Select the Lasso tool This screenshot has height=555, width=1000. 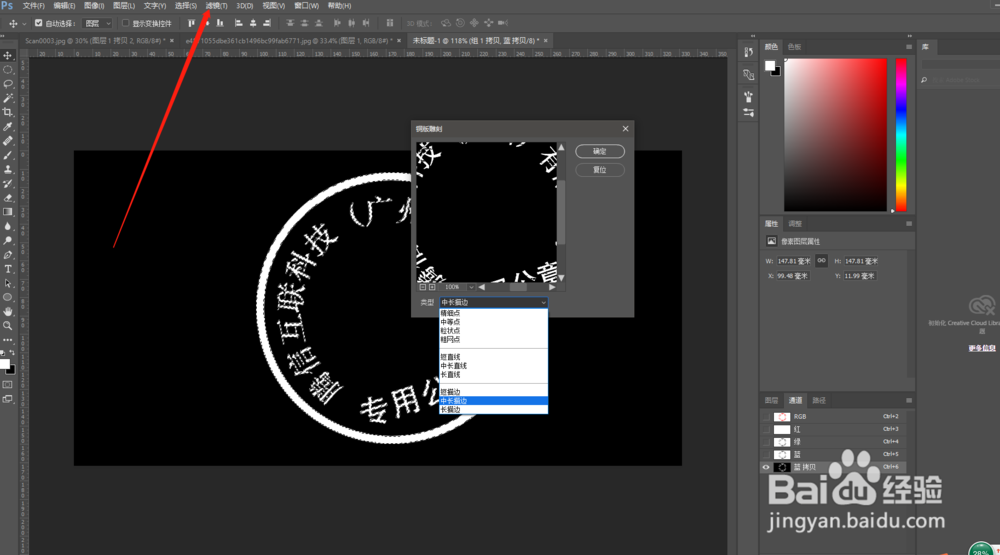coord(8,84)
